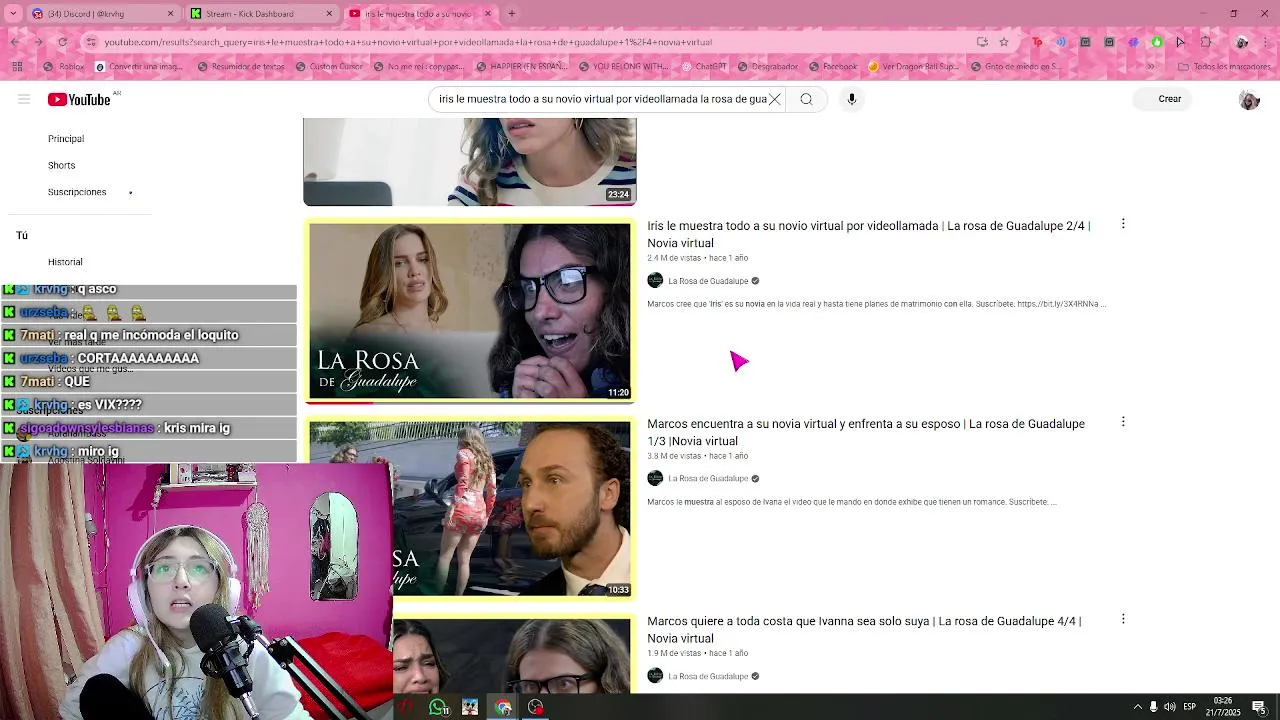The height and width of the screenshot is (720, 1280).
Task: Open the Tú section in sidebar
Action: (x=22, y=235)
